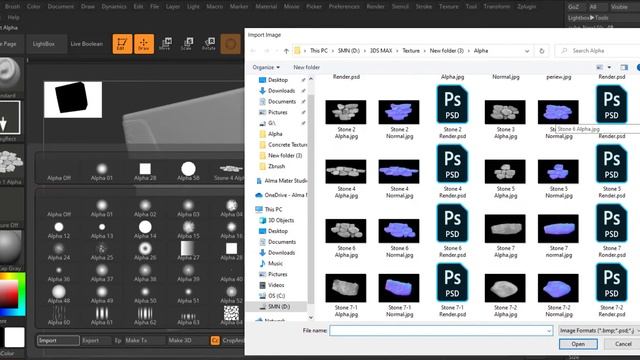Screen dimensions: 640x360
Task: Create a New folder in dialog
Action: 306,67
